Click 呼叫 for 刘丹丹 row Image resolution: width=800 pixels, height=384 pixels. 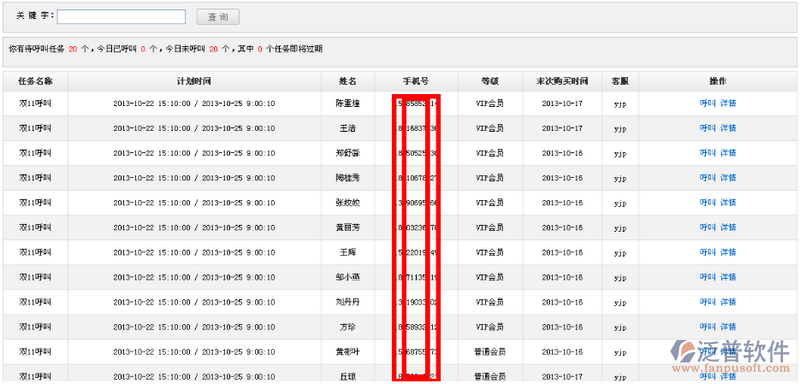click(x=708, y=302)
